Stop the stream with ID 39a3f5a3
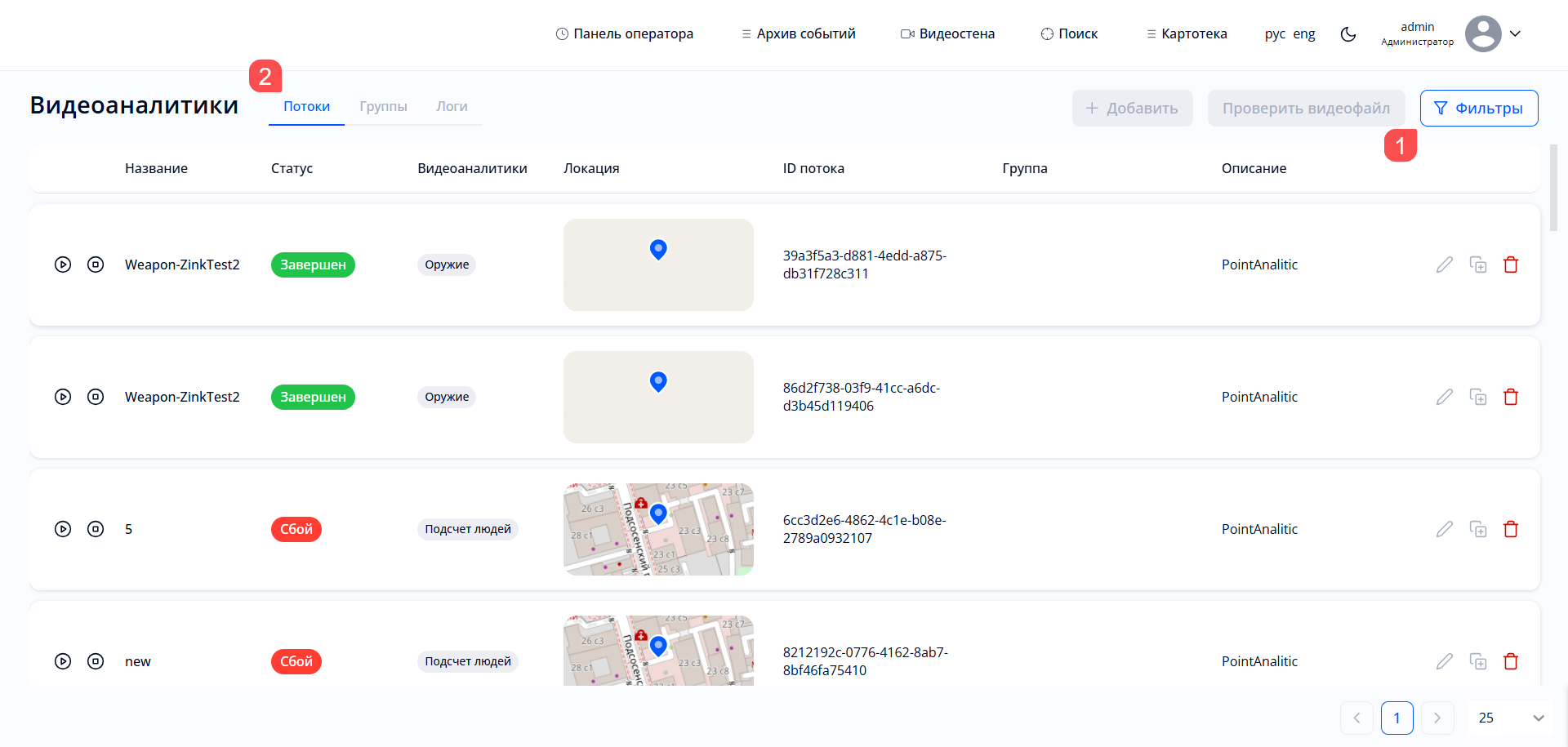 click(96, 265)
